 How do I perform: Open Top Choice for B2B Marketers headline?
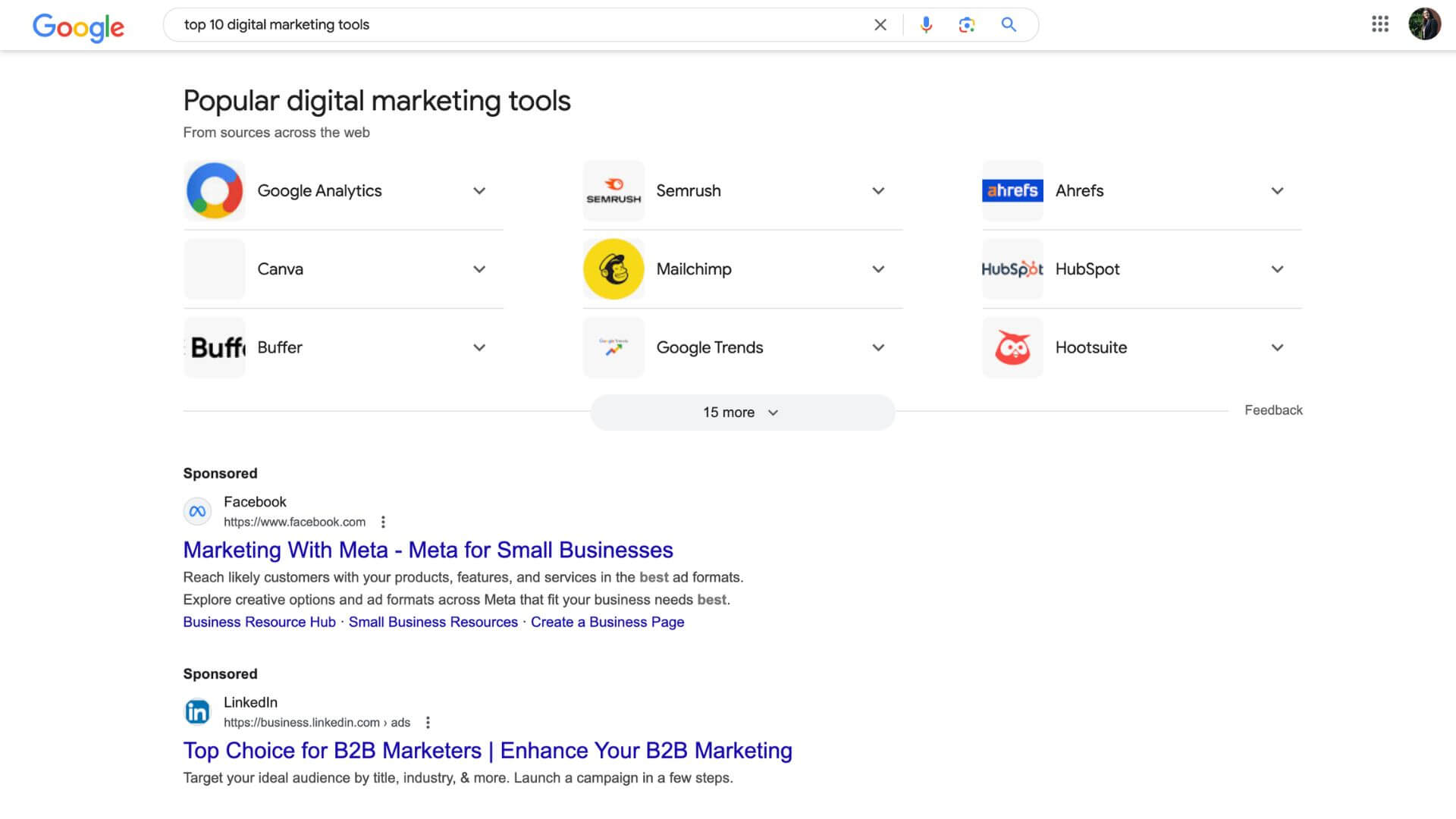488,751
